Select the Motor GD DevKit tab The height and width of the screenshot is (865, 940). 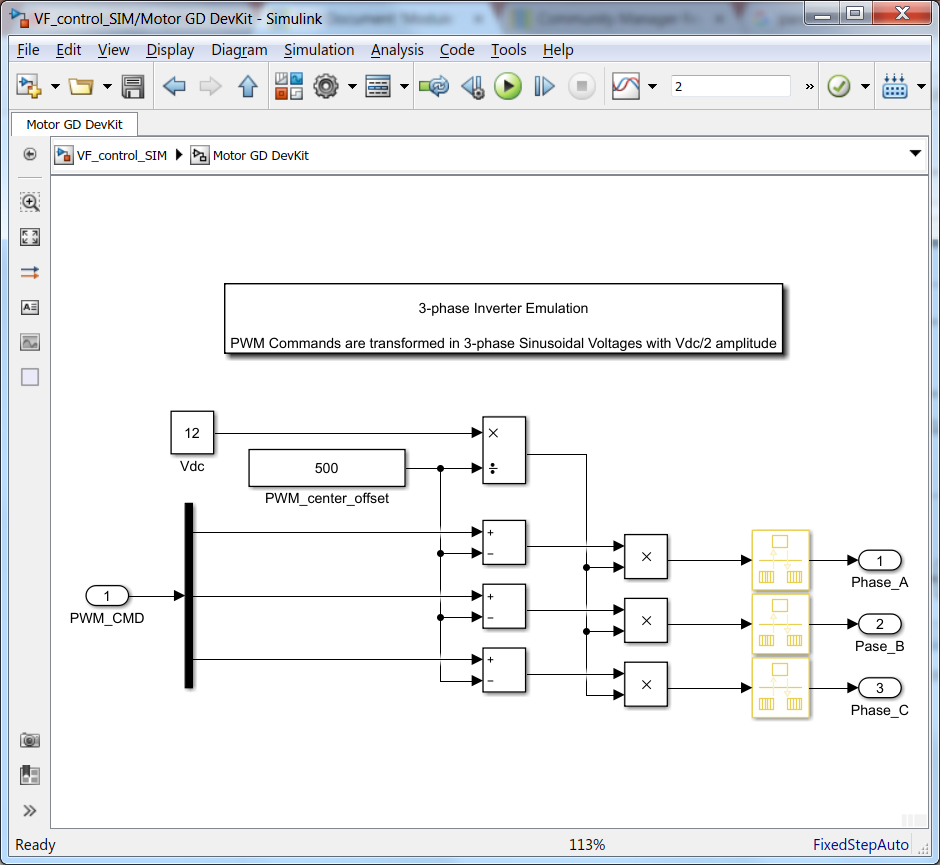point(74,124)
